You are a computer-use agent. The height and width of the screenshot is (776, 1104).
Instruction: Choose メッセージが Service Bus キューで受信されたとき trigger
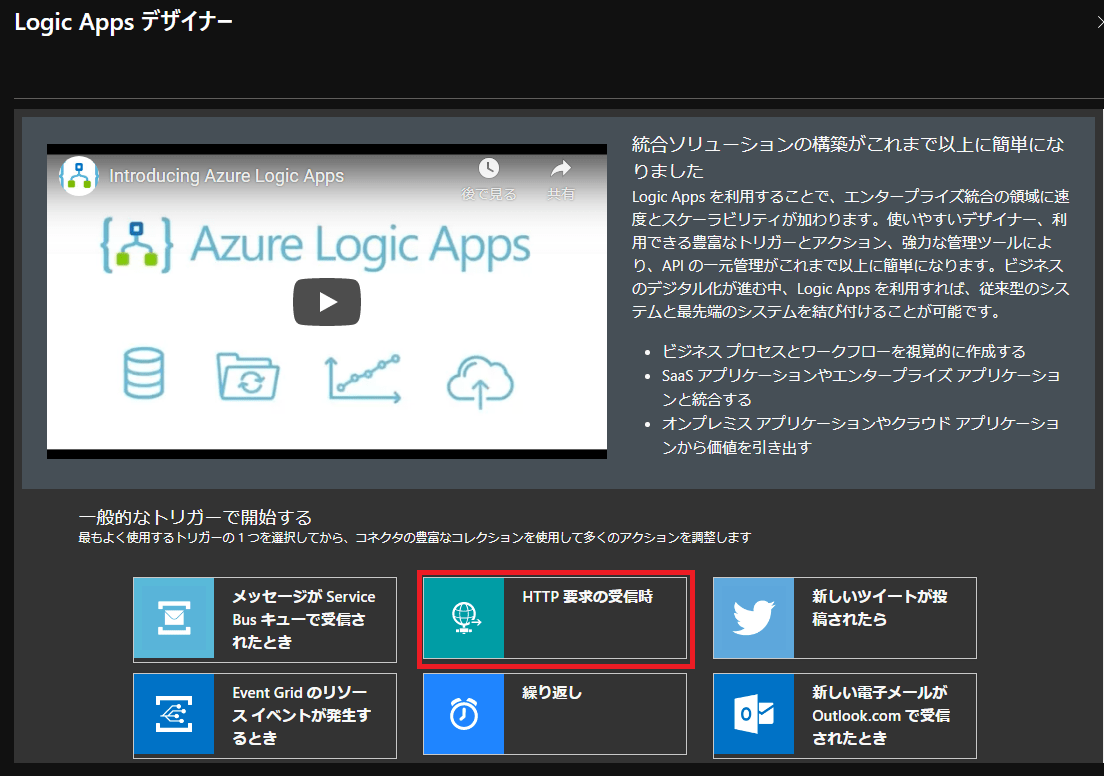(265, 620)
